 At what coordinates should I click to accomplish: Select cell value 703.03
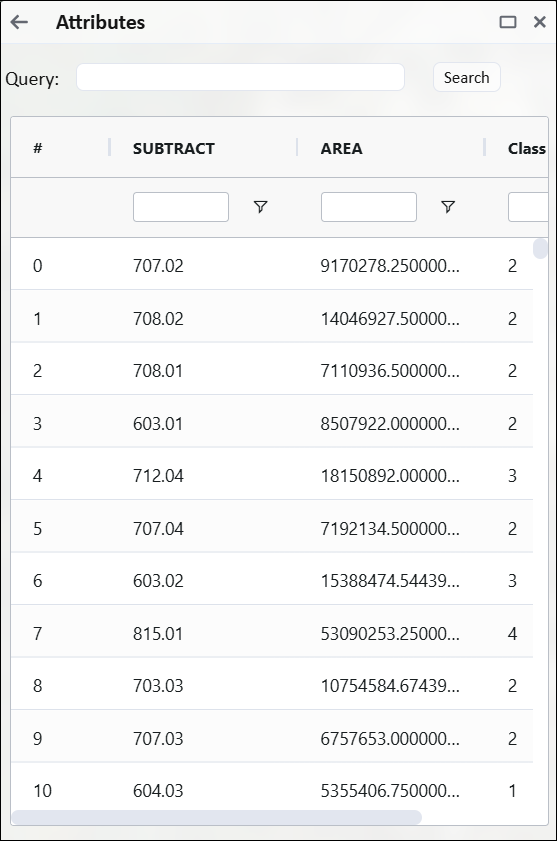point(158,686)
